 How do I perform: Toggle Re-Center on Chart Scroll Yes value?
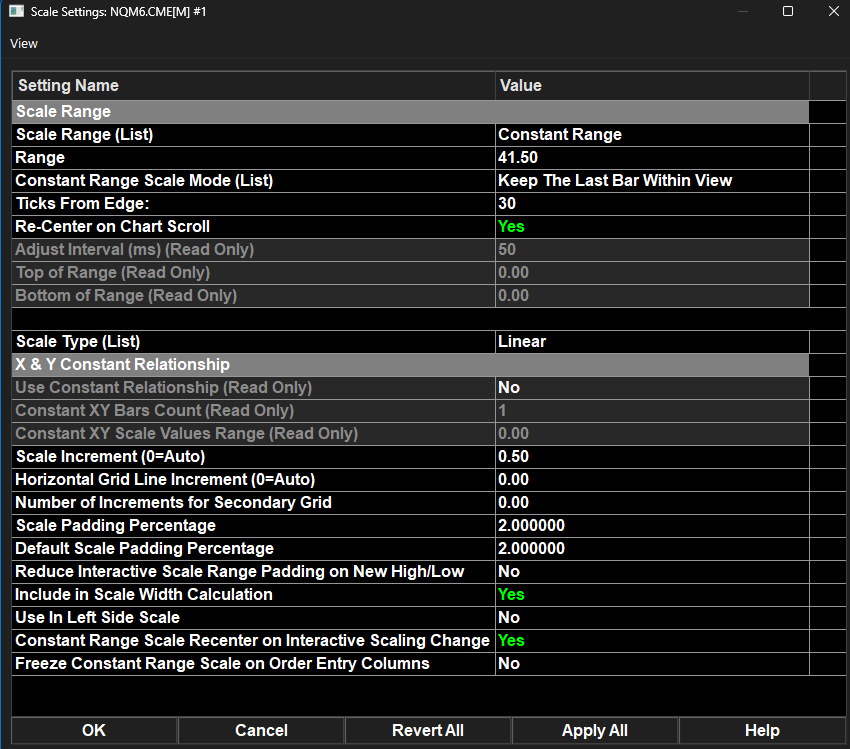tap(652, 227)
